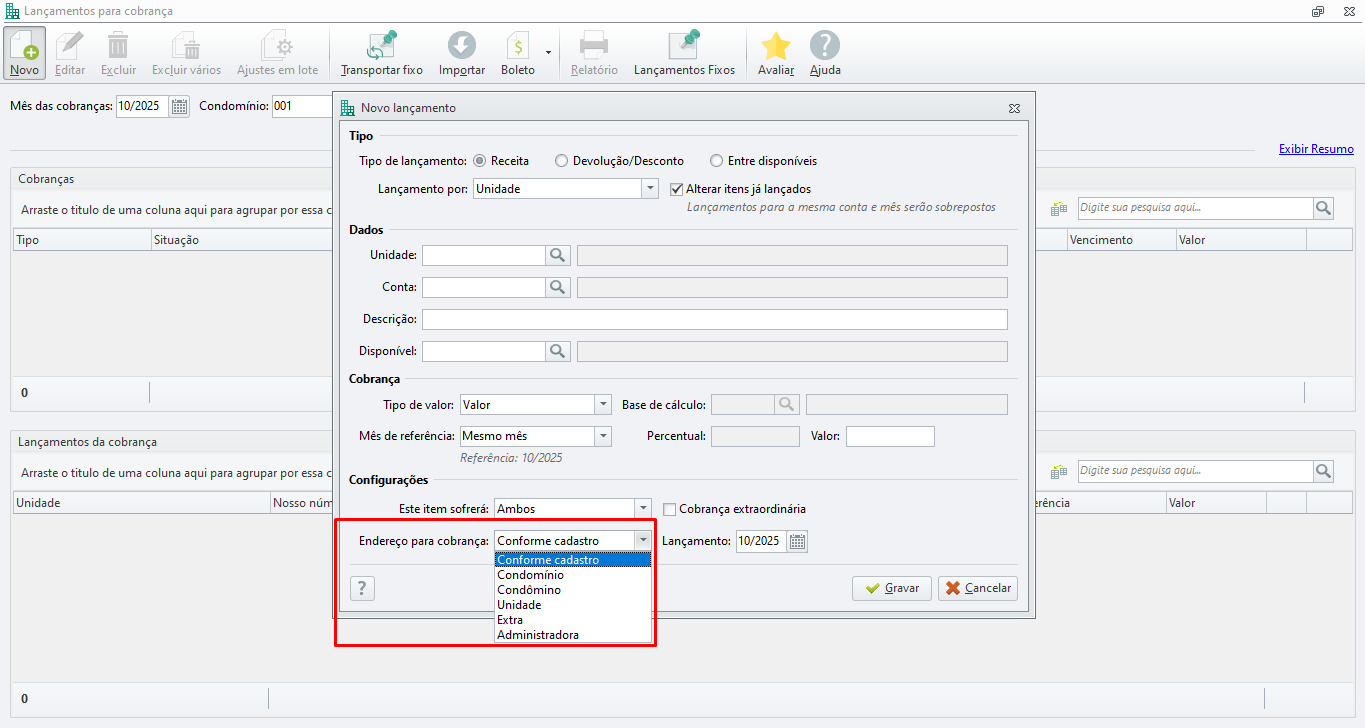Image resolution: width=1365 pixels, height=728 pixels.
Task: Choose the Entre disponíveis radio option
Action: [x=716, y=161]
